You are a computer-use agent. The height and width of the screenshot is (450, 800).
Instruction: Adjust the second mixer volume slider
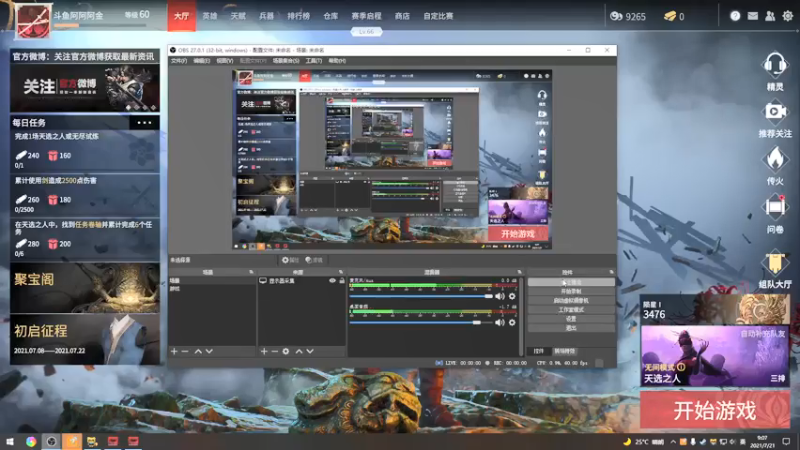pyautogui.click(x=421, y=322)
